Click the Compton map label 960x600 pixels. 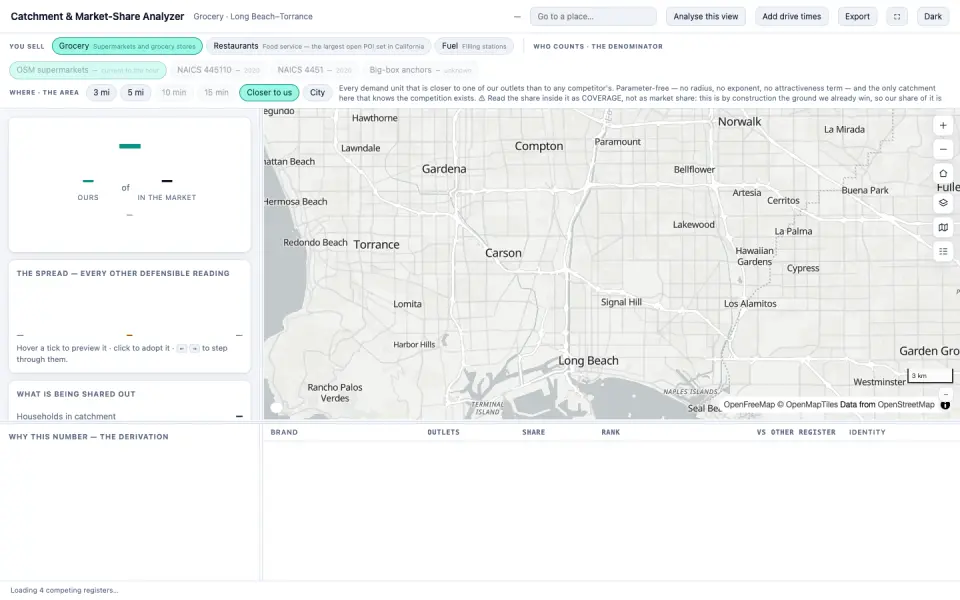click(539, 146)
